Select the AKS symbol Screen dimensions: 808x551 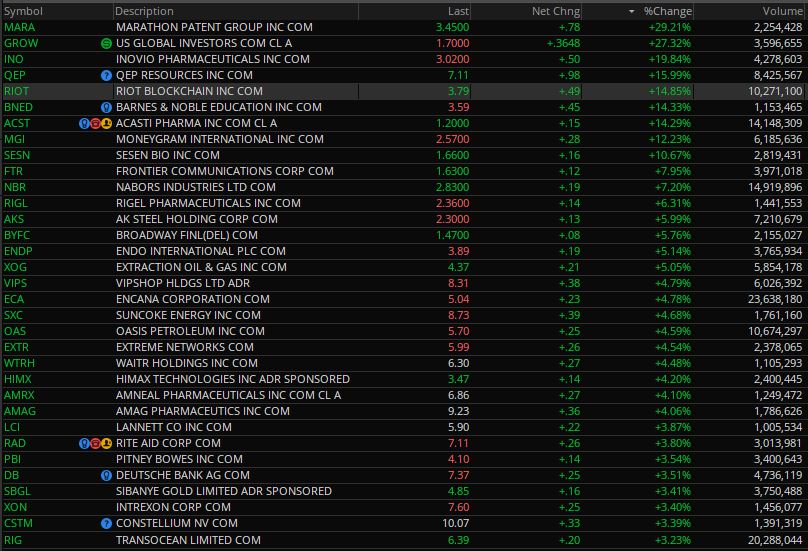[14, 219]
